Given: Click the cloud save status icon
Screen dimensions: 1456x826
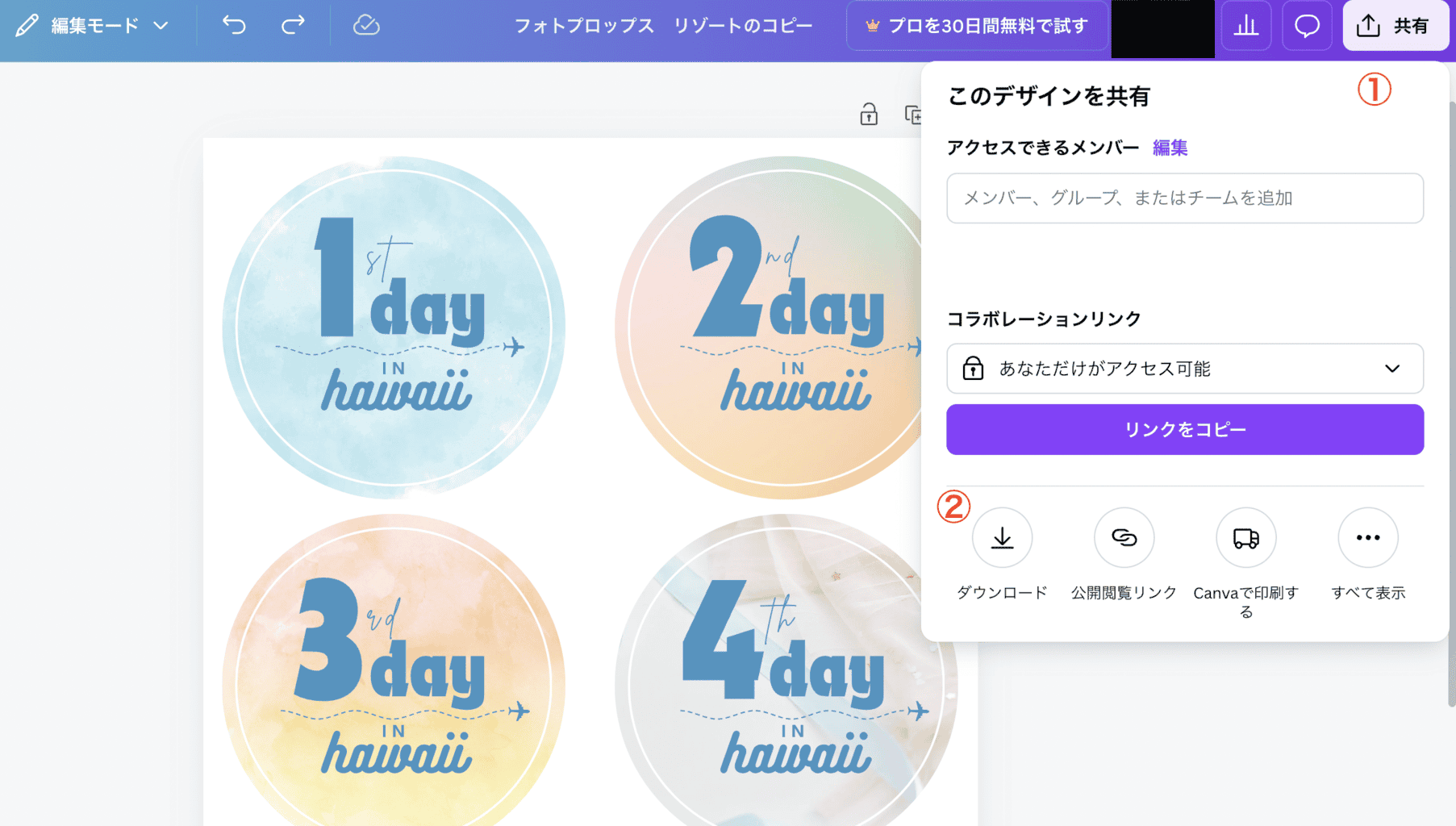Looking at the screenshot, I should coord(366,26).
